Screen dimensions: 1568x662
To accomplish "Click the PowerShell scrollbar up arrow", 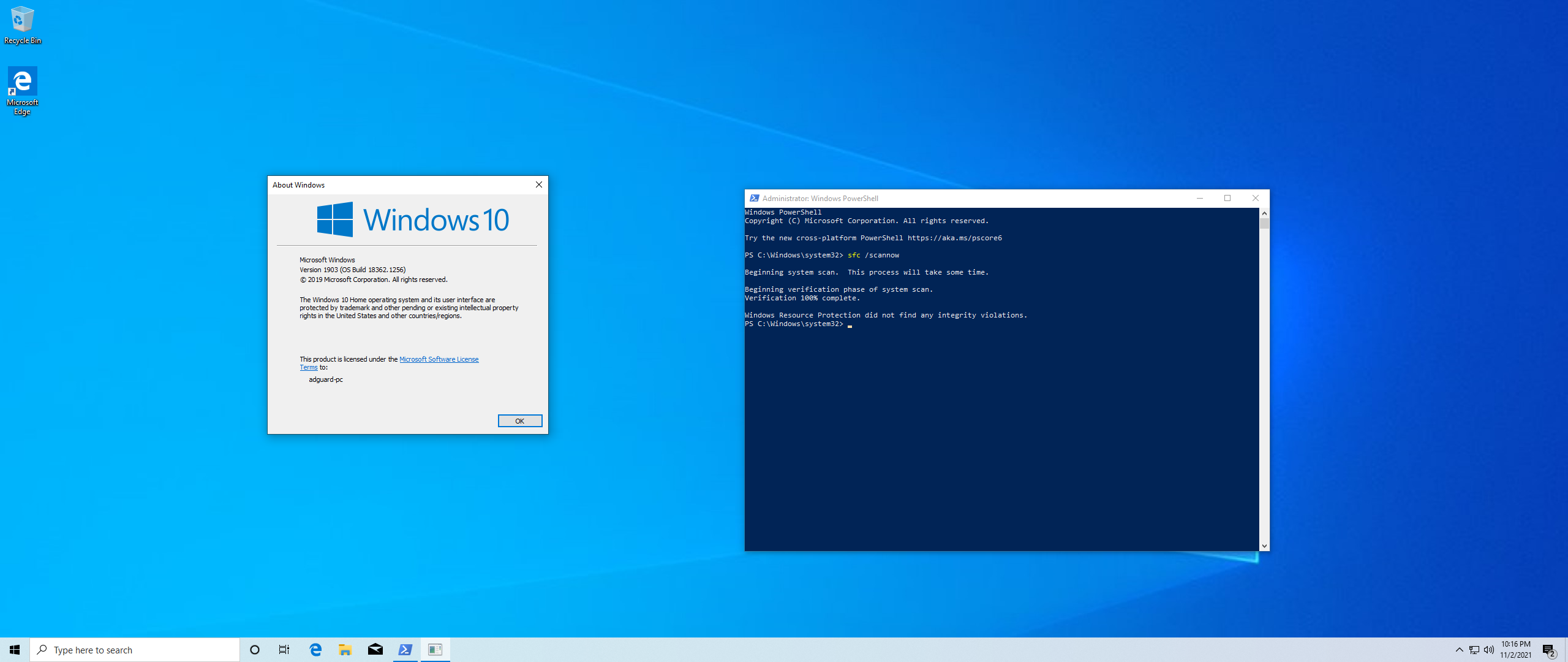I will point(1264,213).
